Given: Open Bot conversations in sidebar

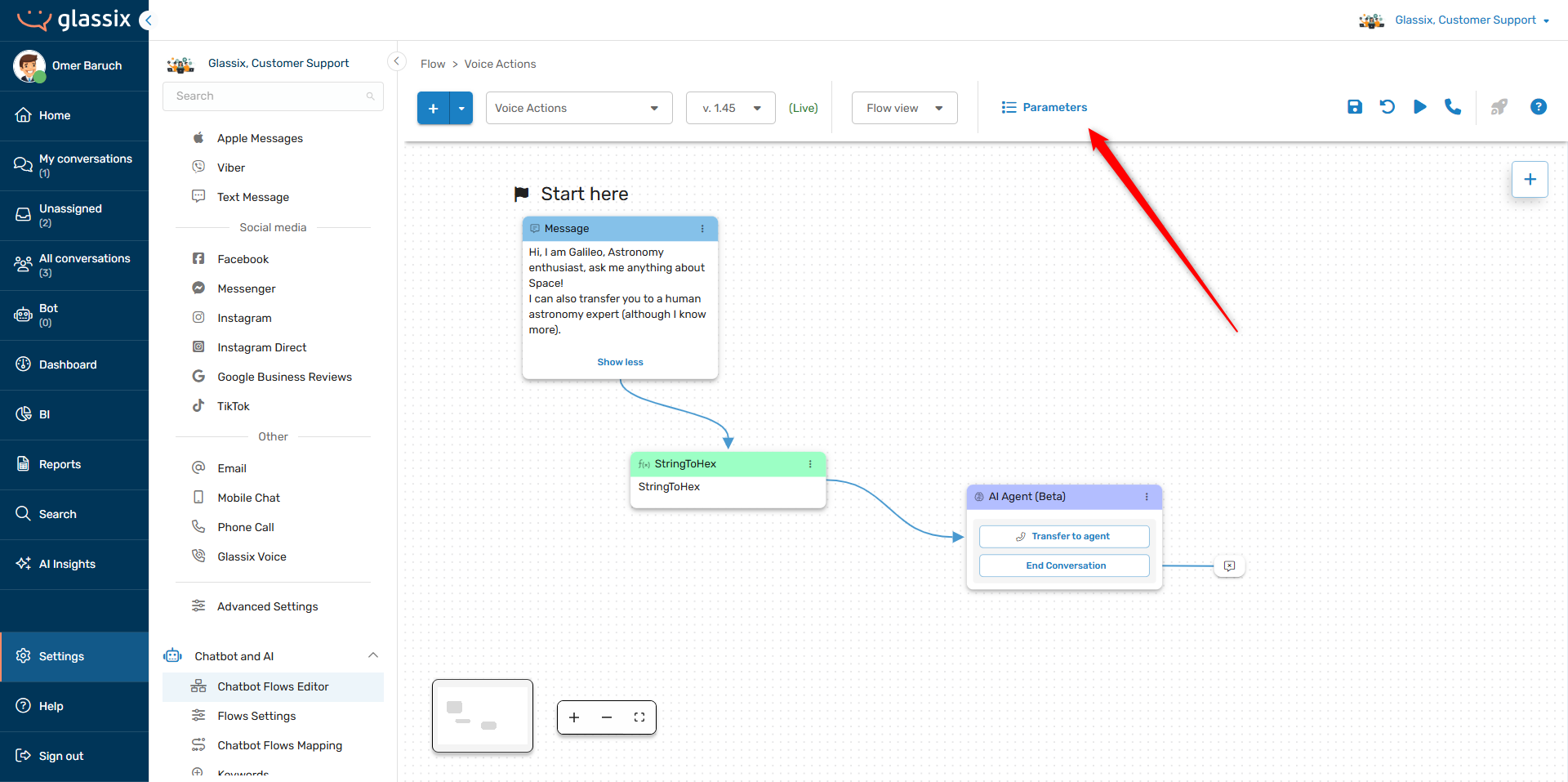Looking at the screenshot, I should click(74, 315).
